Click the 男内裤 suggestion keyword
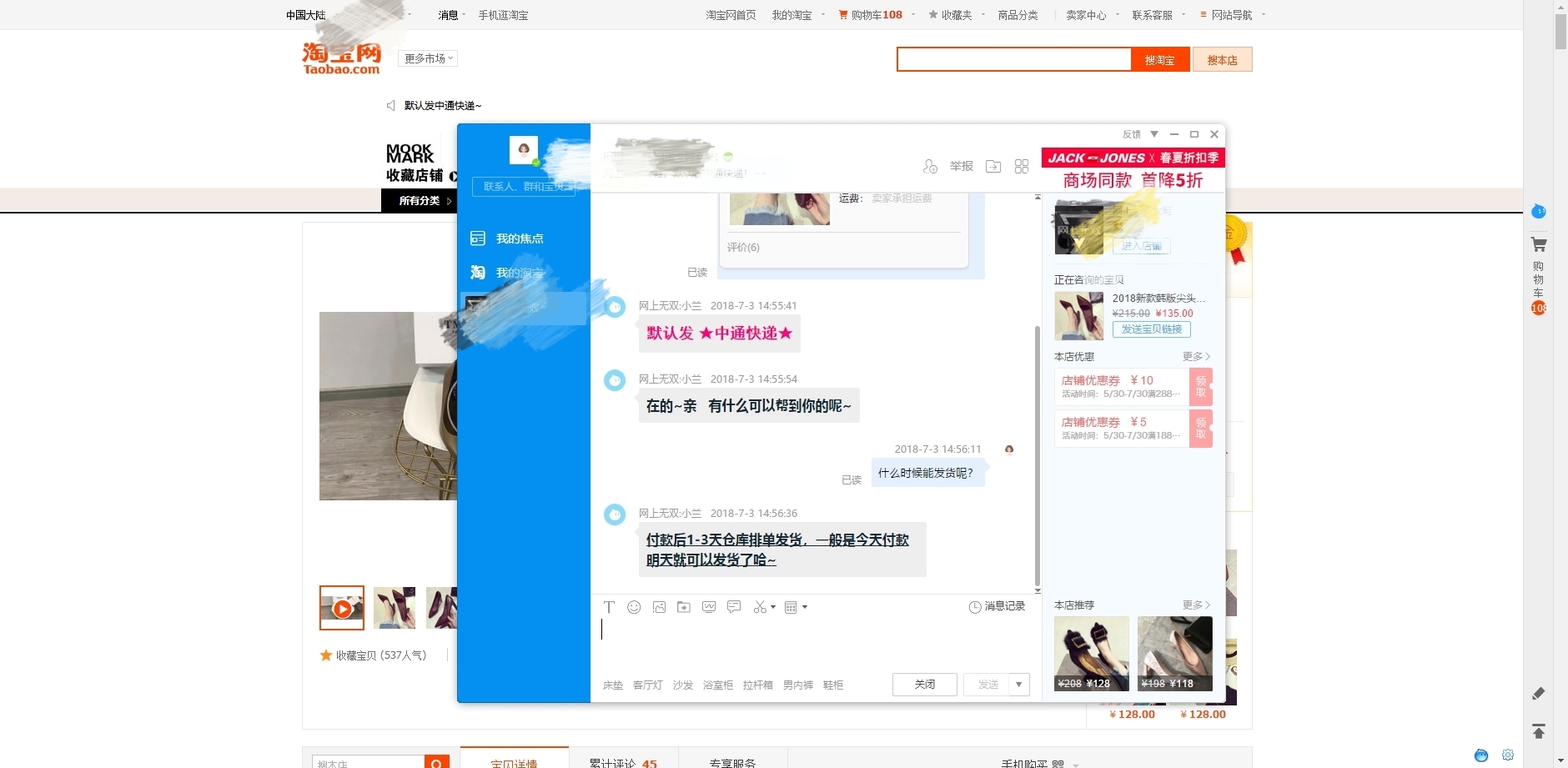This screenshot has height=768, width=1568. click(x=798, y=685)
